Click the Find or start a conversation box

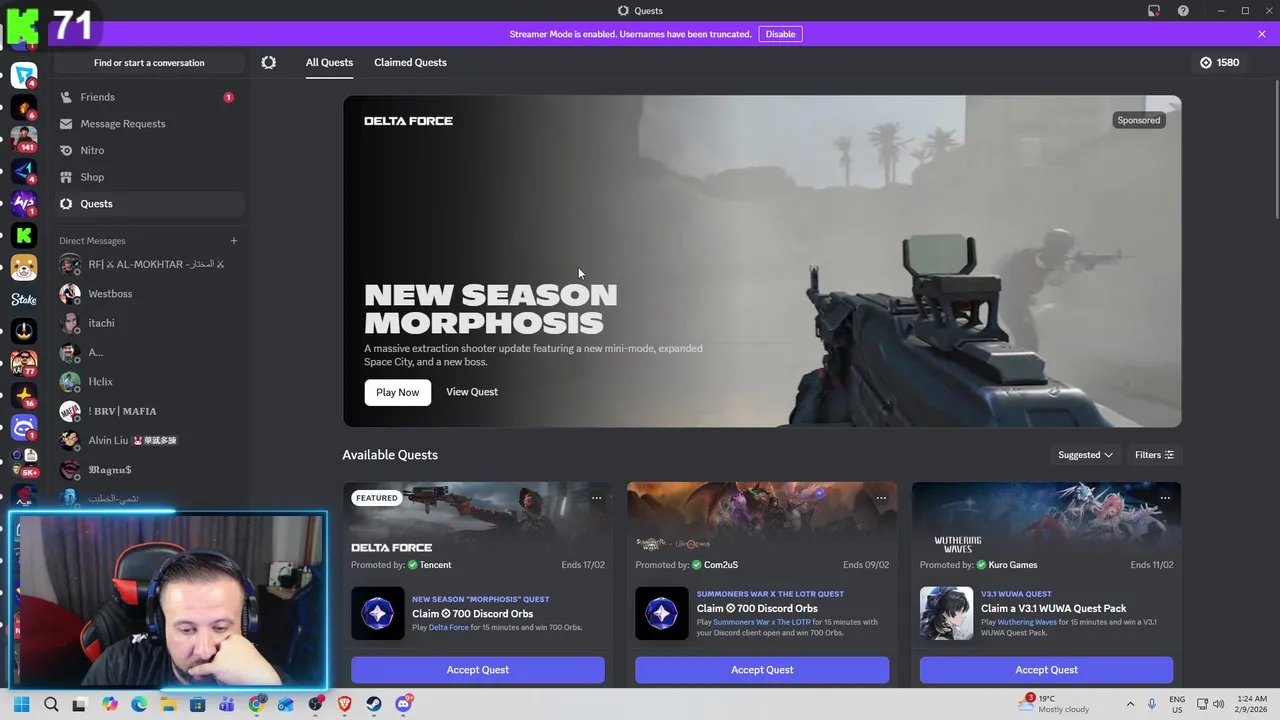point(149,63)
